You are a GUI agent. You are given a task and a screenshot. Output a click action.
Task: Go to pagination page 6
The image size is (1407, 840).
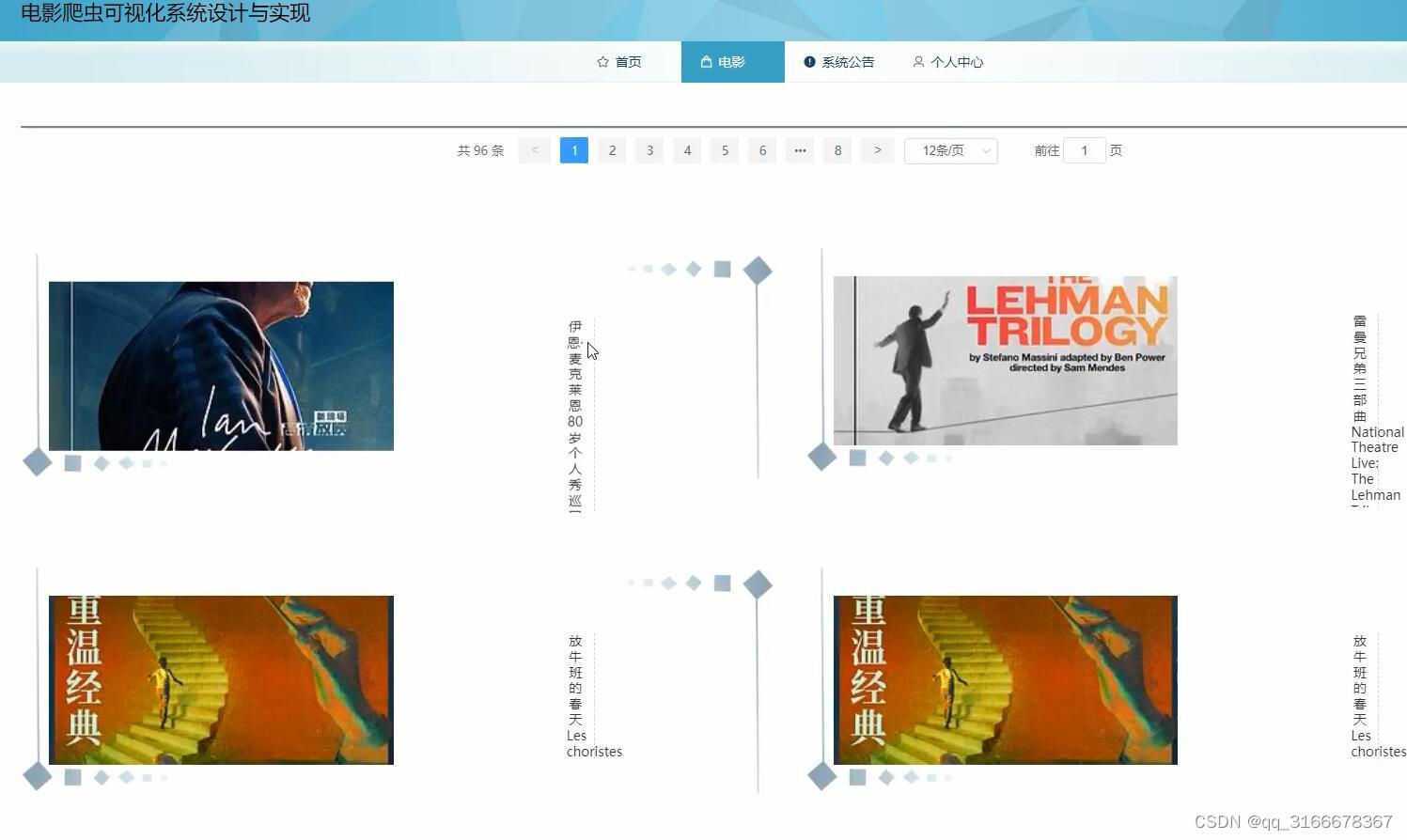click(x=762, y=150)
